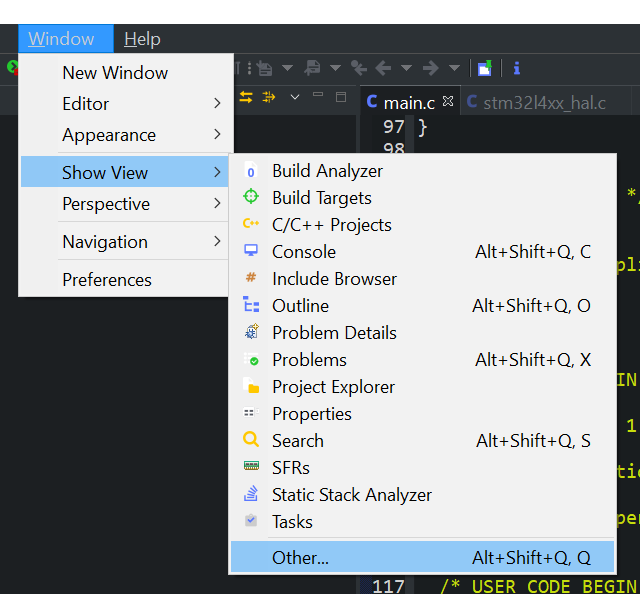Click the Build Targets label
Viewport: 640px width, 594px height.
pyautogui.click(x=322, y=198)
